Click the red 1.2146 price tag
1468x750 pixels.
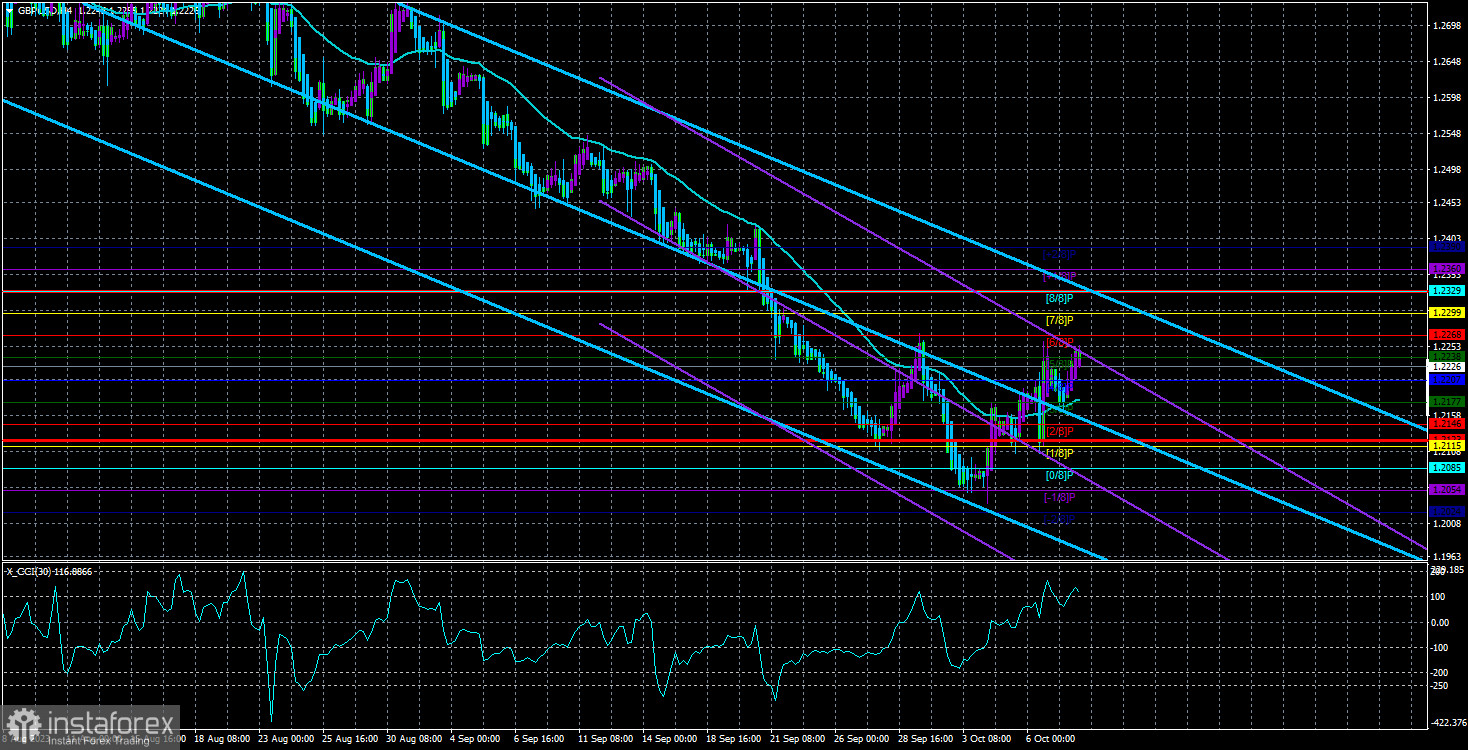pos(1447,424)
